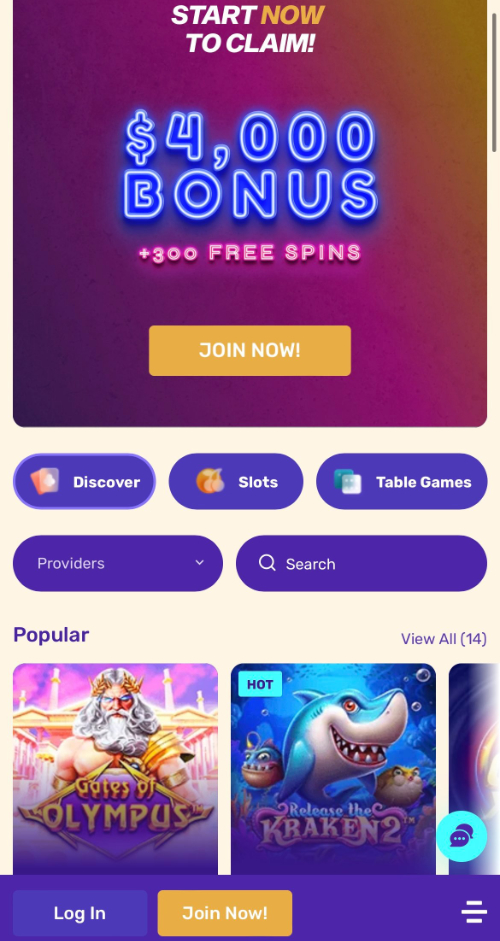500x941 pixels.
Task: Select the Discover category tab
Action: point(84,481)
